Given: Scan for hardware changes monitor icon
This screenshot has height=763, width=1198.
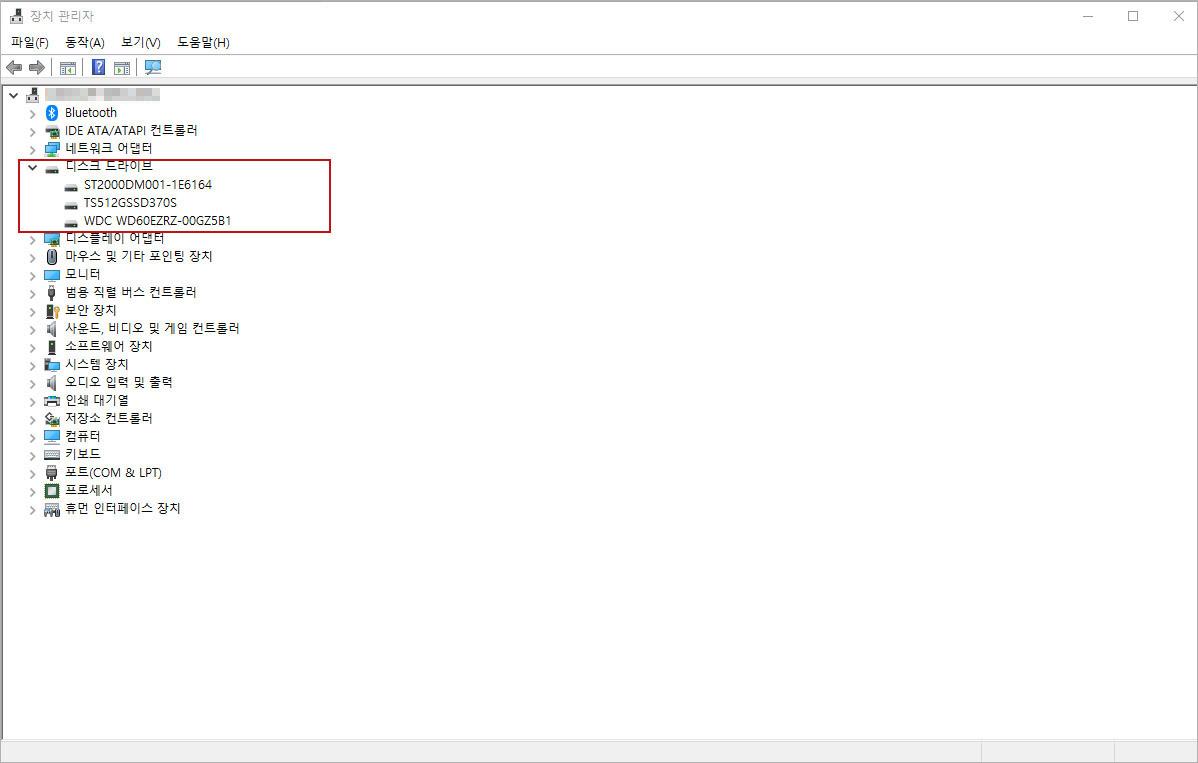Looking at the screenshot, I should 153,67.
